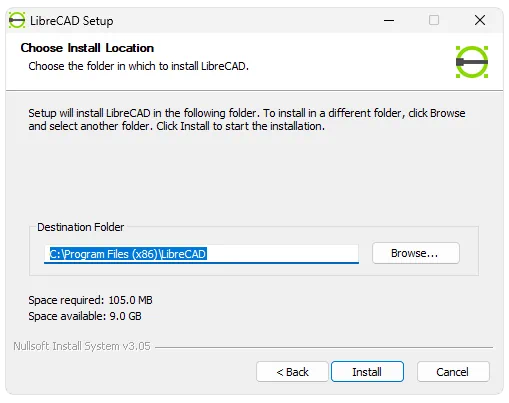Image resolution: width=509 pixels, height=403 pixels.
Task: Click "Choose the folder in which to install" subtitle
Action: point(138,66)
